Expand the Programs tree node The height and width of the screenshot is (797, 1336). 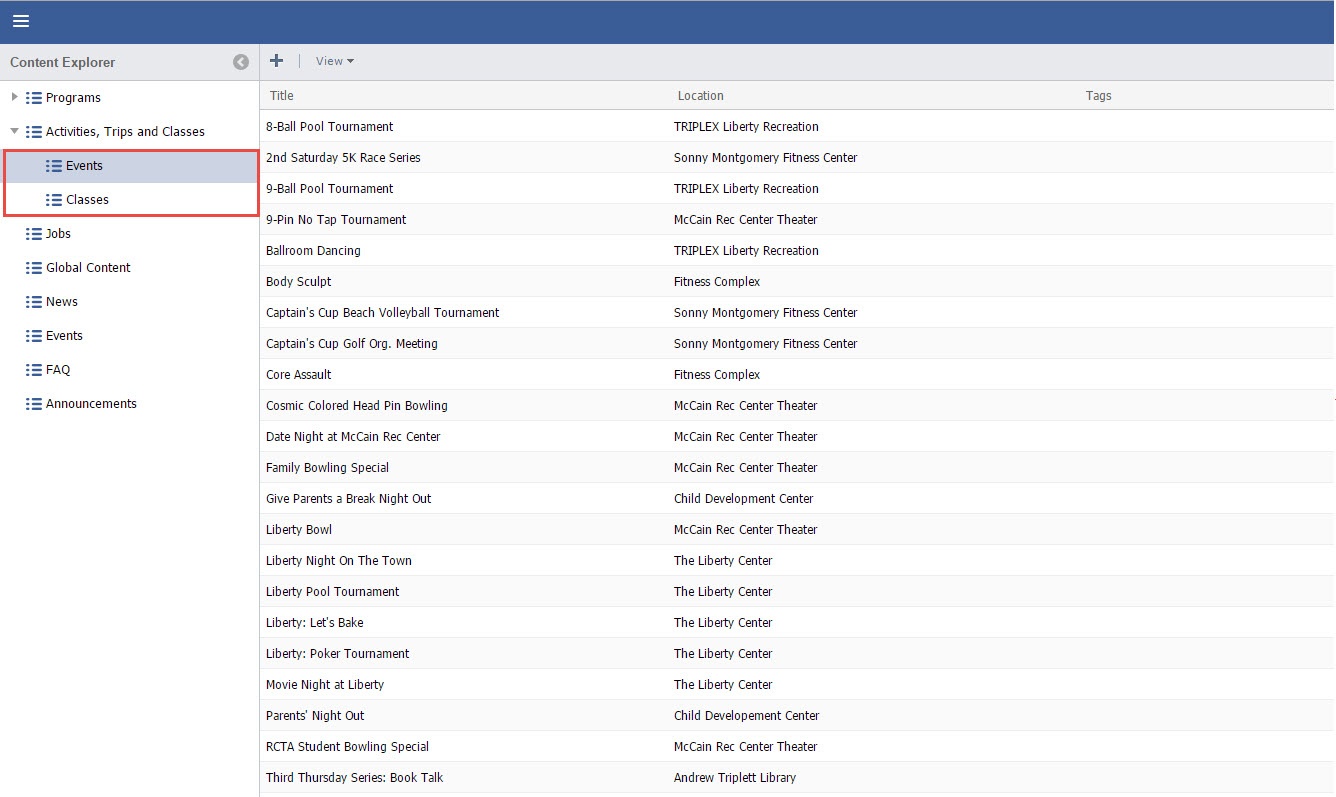(x=14, y=97)
